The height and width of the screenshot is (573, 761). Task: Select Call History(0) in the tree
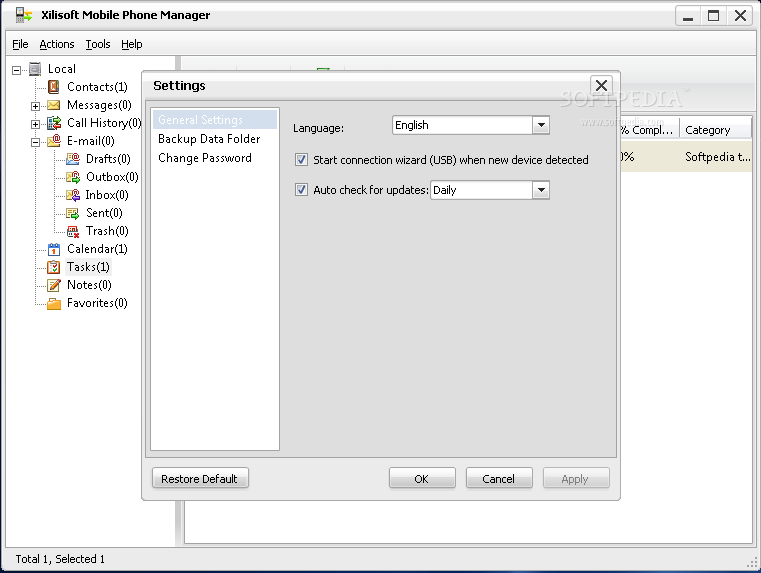coord(104,123)
